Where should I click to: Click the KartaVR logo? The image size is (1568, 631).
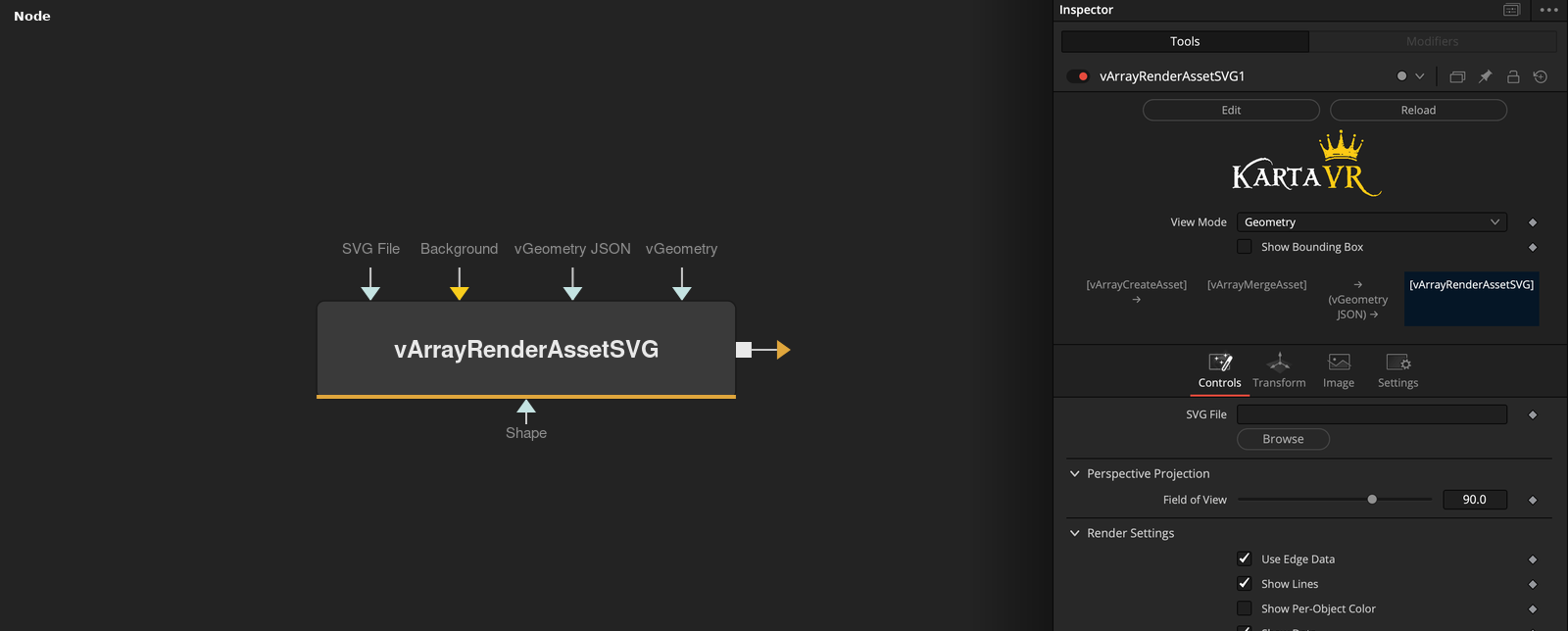pos(1306,165)
